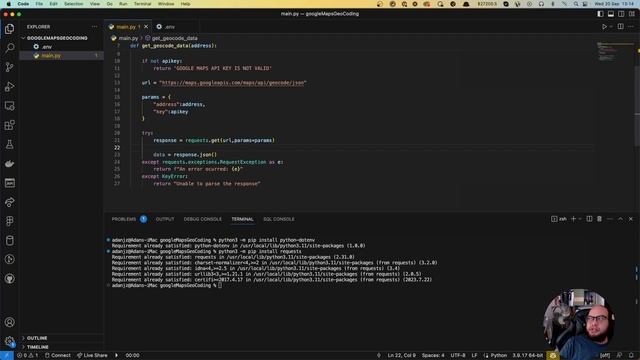Viewport: 640px width, 360px height.
Task: Open the Manage gear icon
Action: tap(9, 341)
